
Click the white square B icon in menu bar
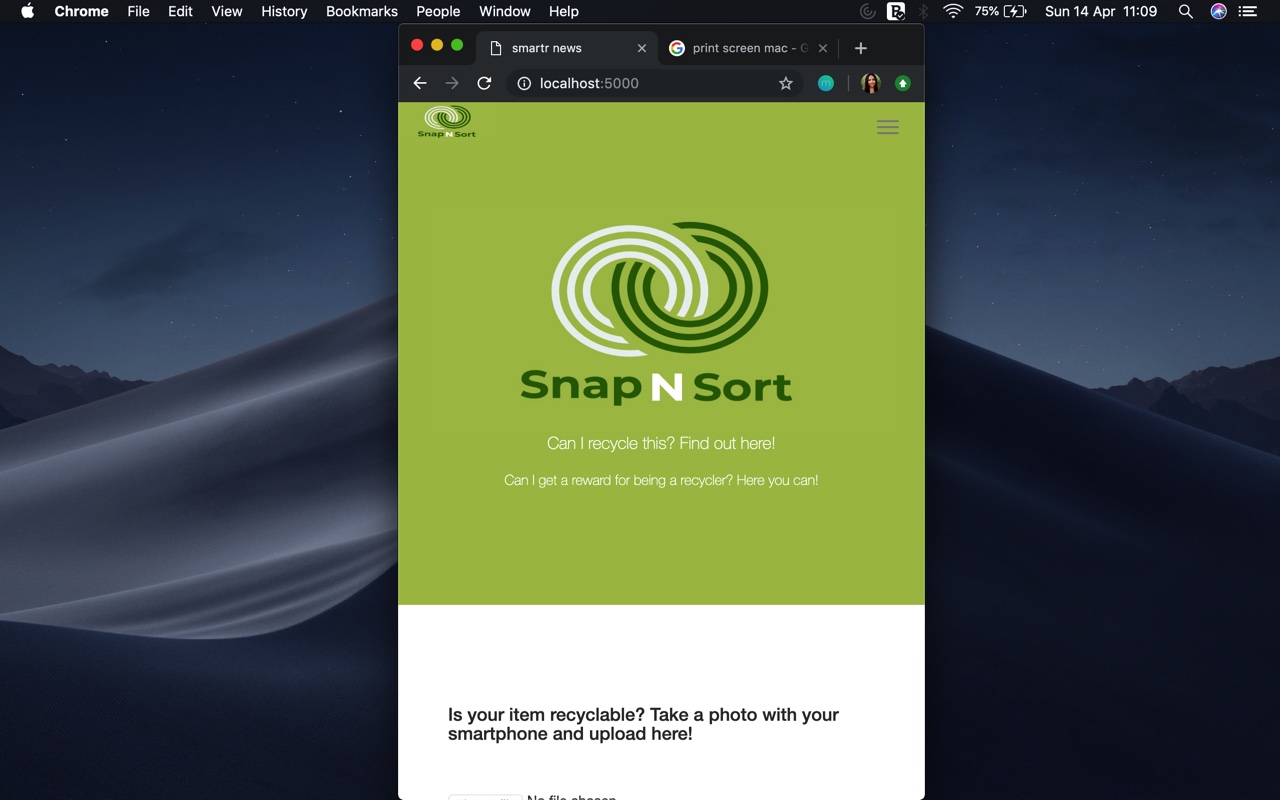tap(896, 11)
